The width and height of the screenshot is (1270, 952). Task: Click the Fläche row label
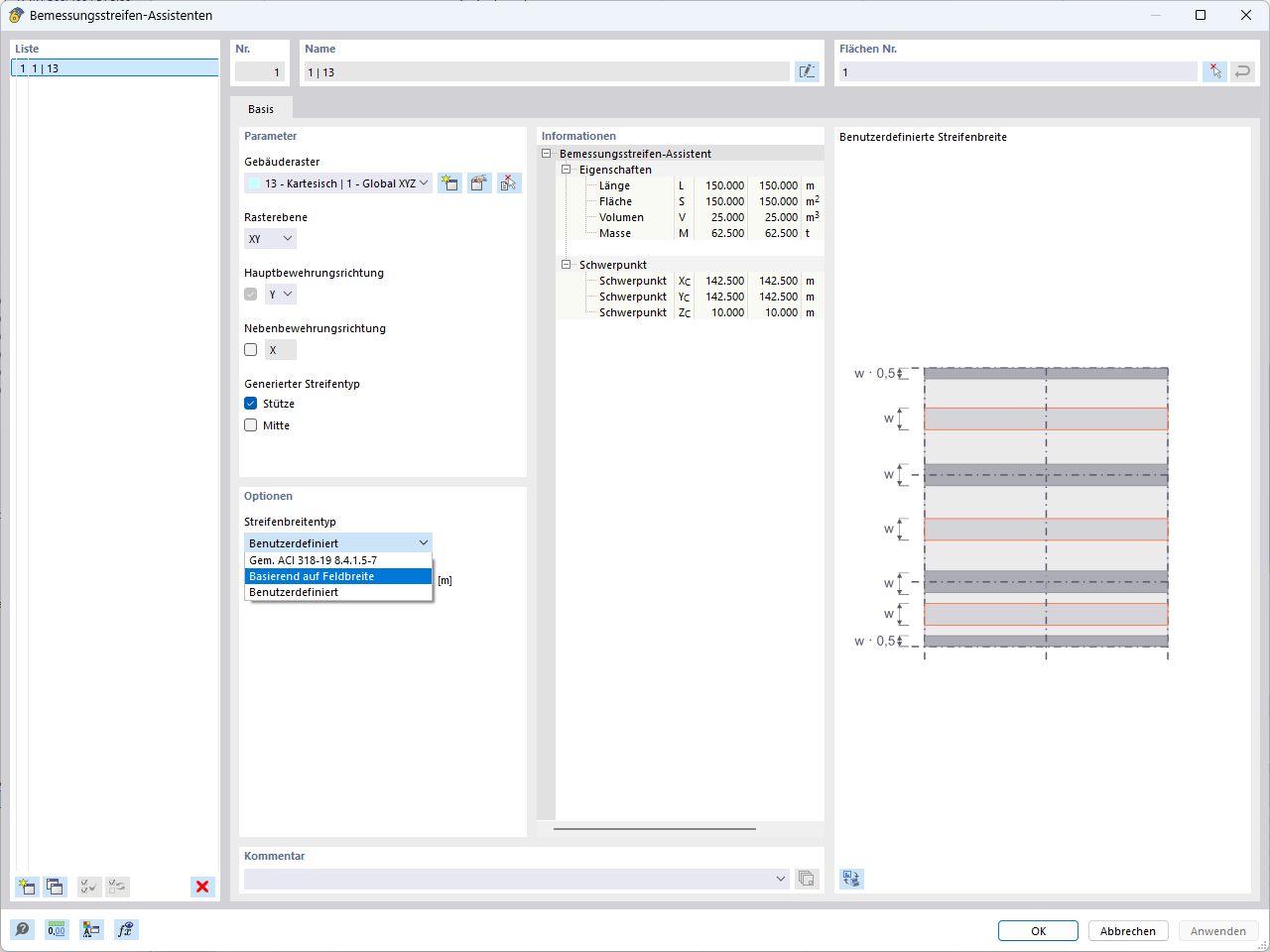tap(615, 201)
